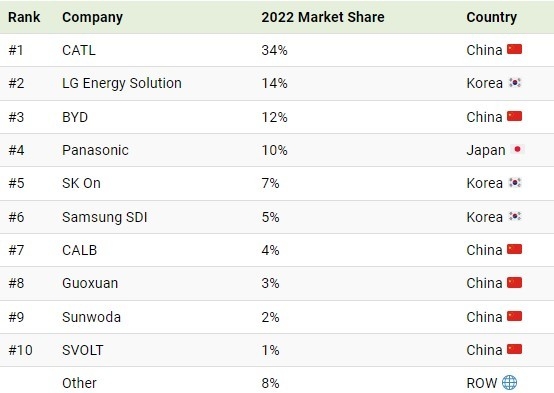Click the 34% market share value
Viewport: 554px width, 393px height.
point(275,50)
